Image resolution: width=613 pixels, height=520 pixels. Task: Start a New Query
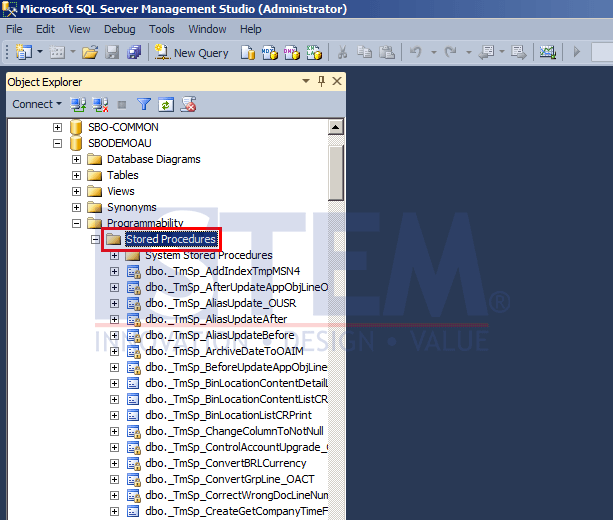192,52
